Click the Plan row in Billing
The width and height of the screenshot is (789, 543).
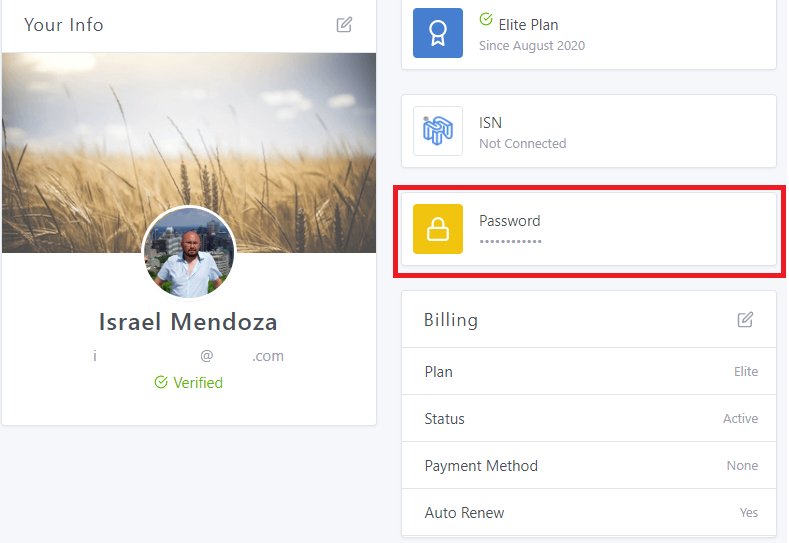[x=589, y=372]
